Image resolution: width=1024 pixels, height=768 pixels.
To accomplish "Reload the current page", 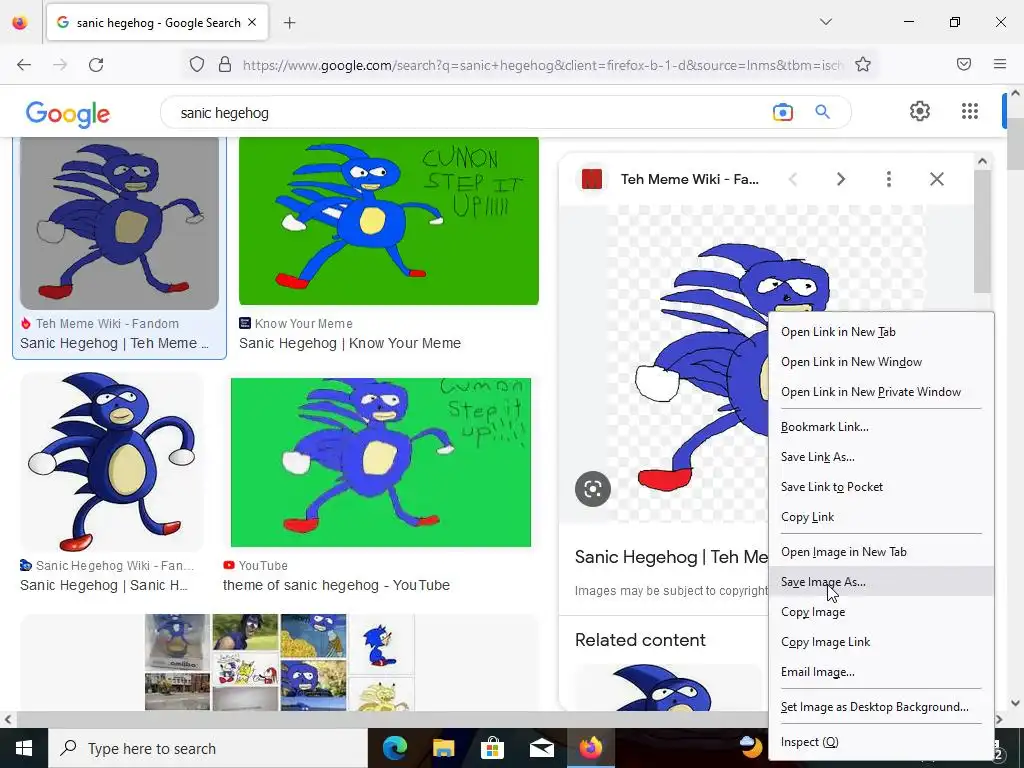I will point(96,65).
